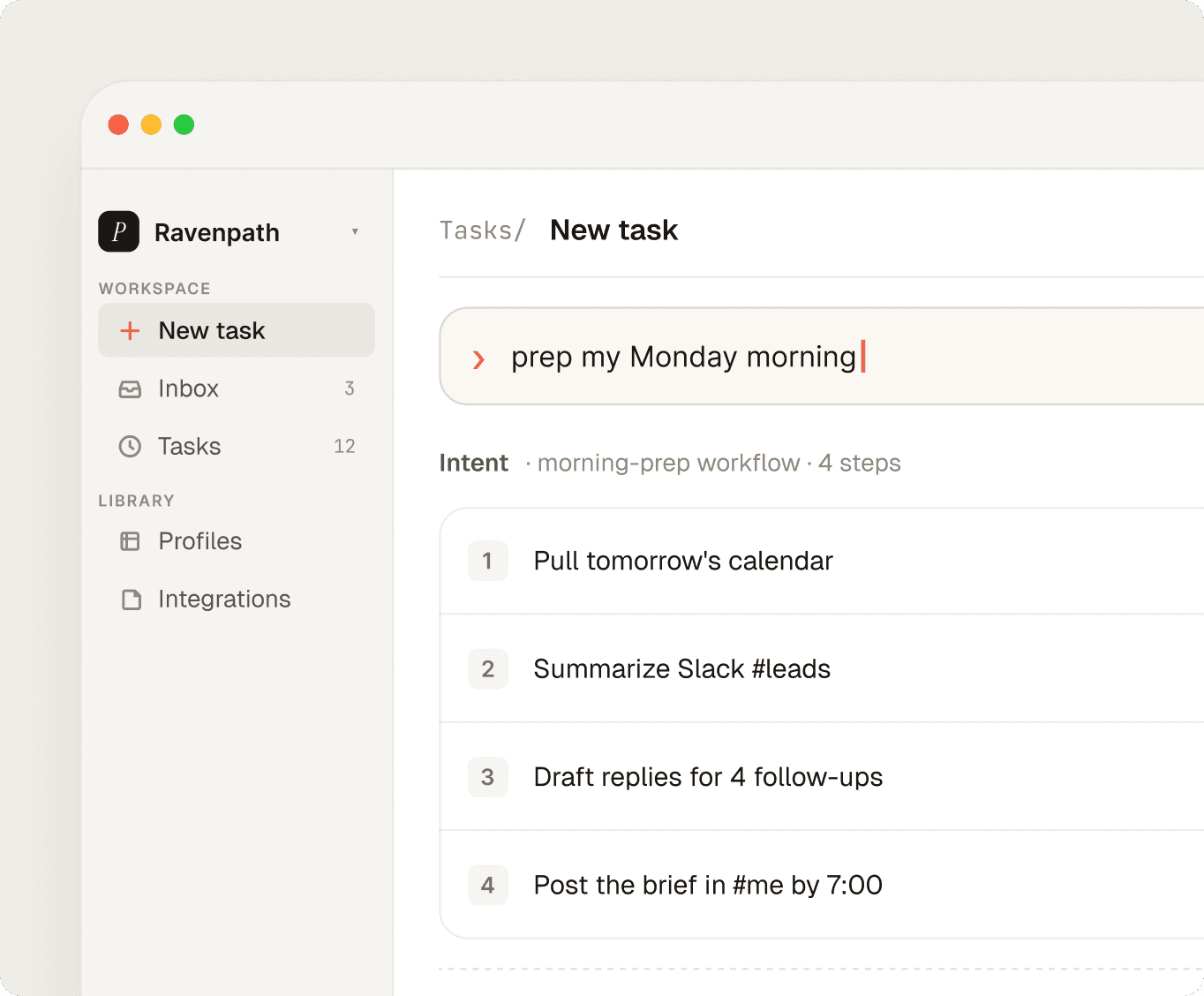Screen dimensions: 1204x996
Task: Select step Draft replies for 4 follow-ups
Action: (x=822, y=777)
